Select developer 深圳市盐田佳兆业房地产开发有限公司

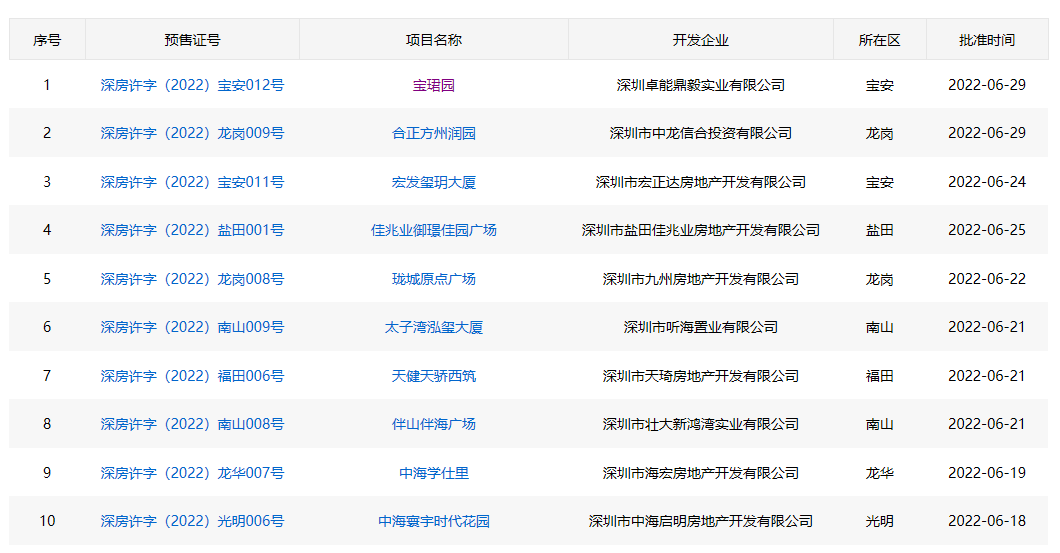700,230
